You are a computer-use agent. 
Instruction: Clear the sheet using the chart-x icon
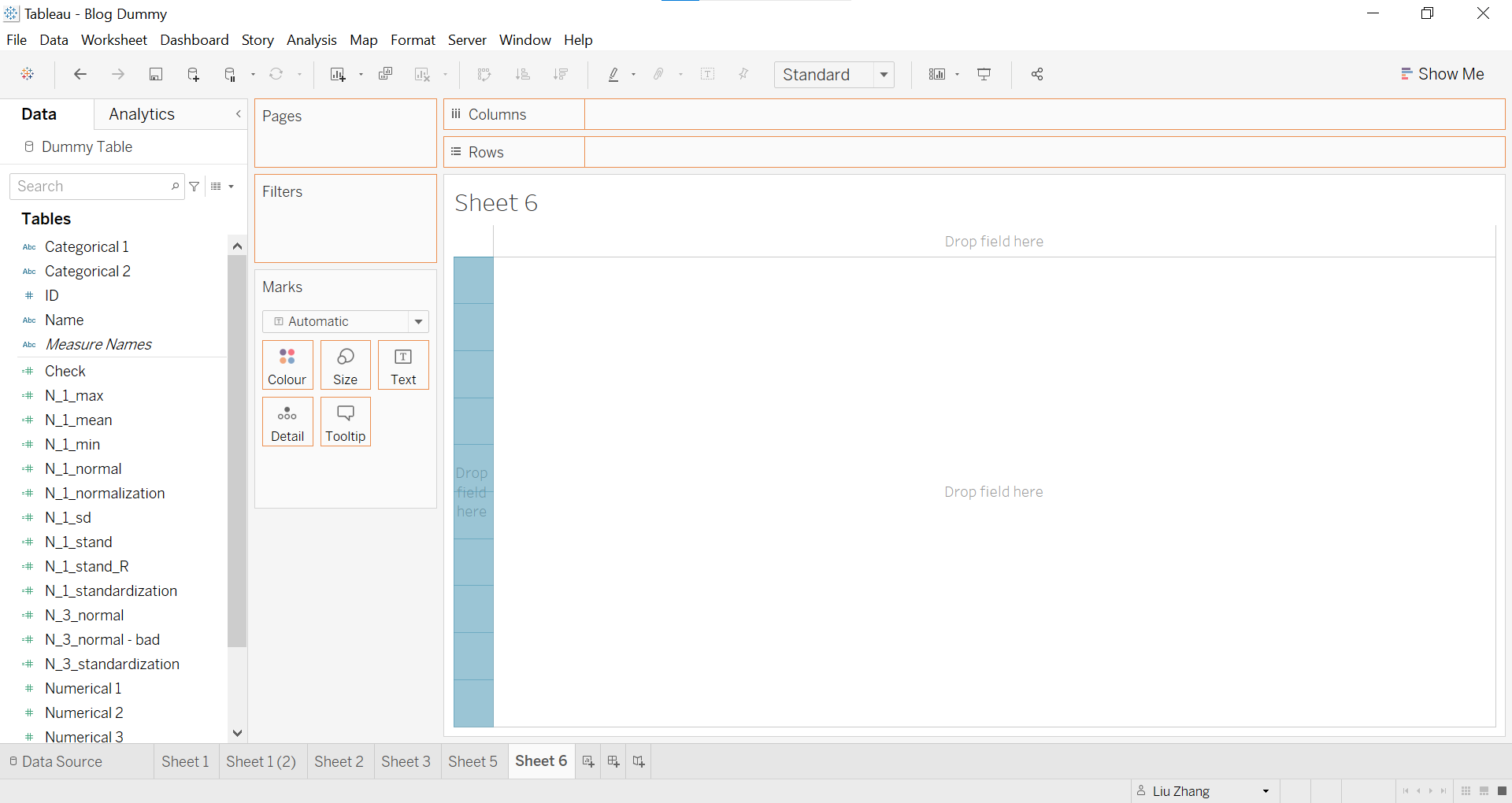point(422,74)
